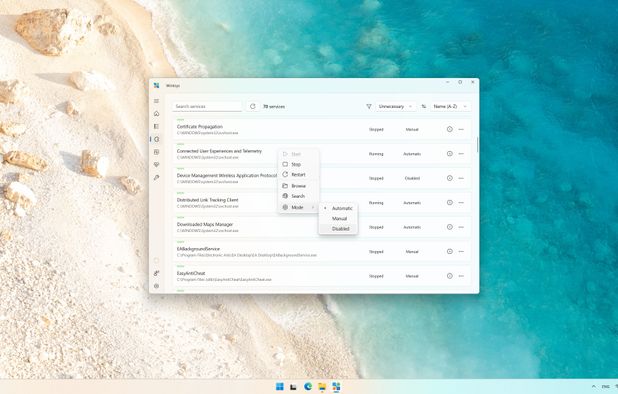
Task: Open more options for Certificate Propagation
Action: click(x=461, y=129)
